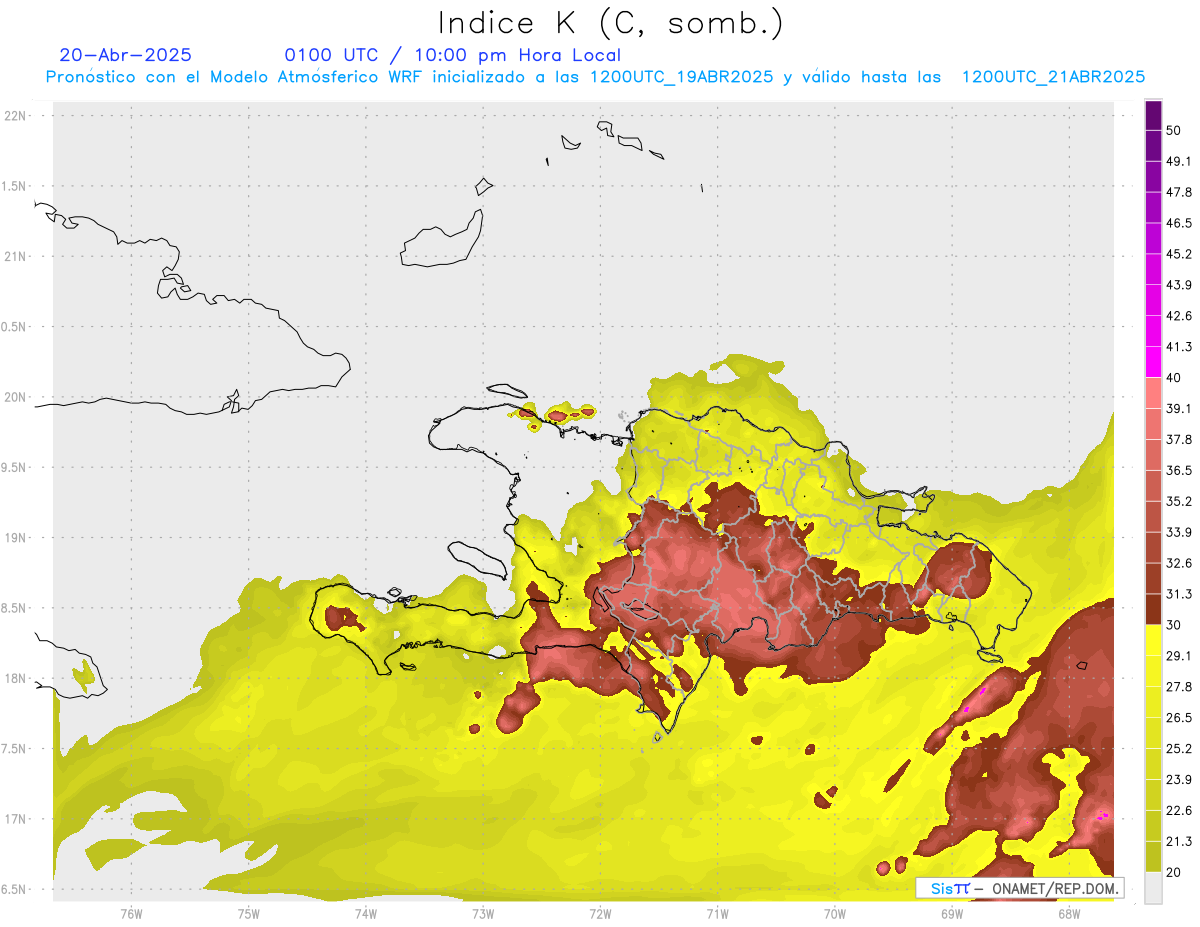Click the '22.6' value on color scale
Screen dimensions: 1200x927
pos(1178,810)
